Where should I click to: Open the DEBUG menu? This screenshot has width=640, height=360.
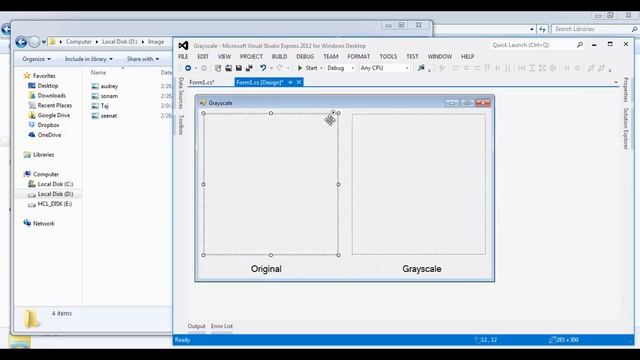(305, 56)
